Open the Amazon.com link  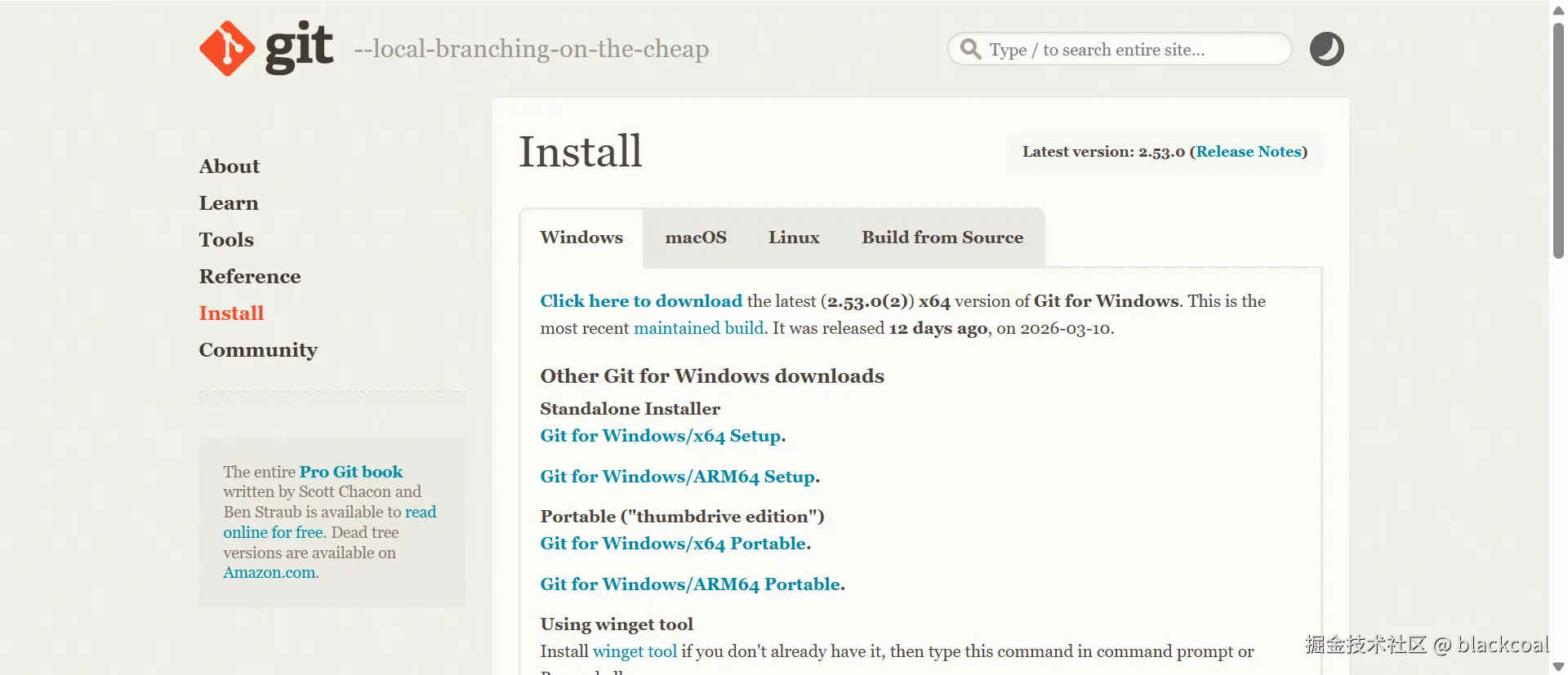(269, 573)
